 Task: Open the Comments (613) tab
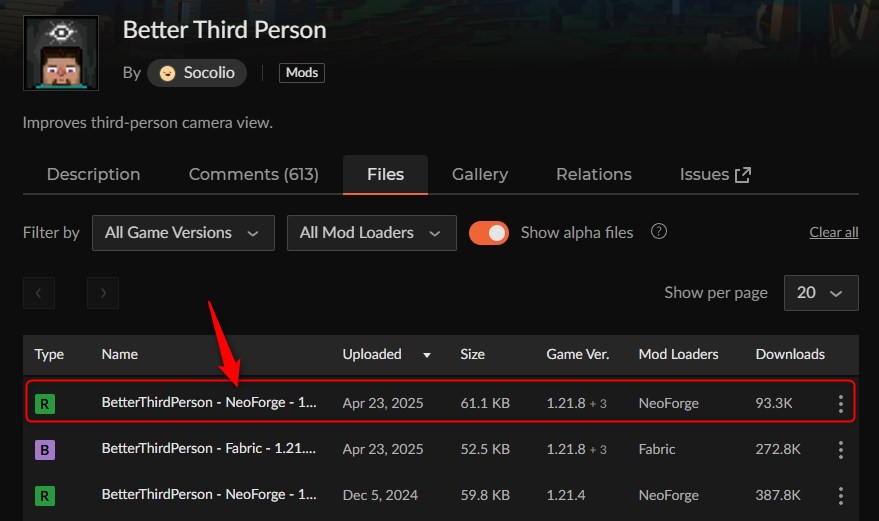253,174
